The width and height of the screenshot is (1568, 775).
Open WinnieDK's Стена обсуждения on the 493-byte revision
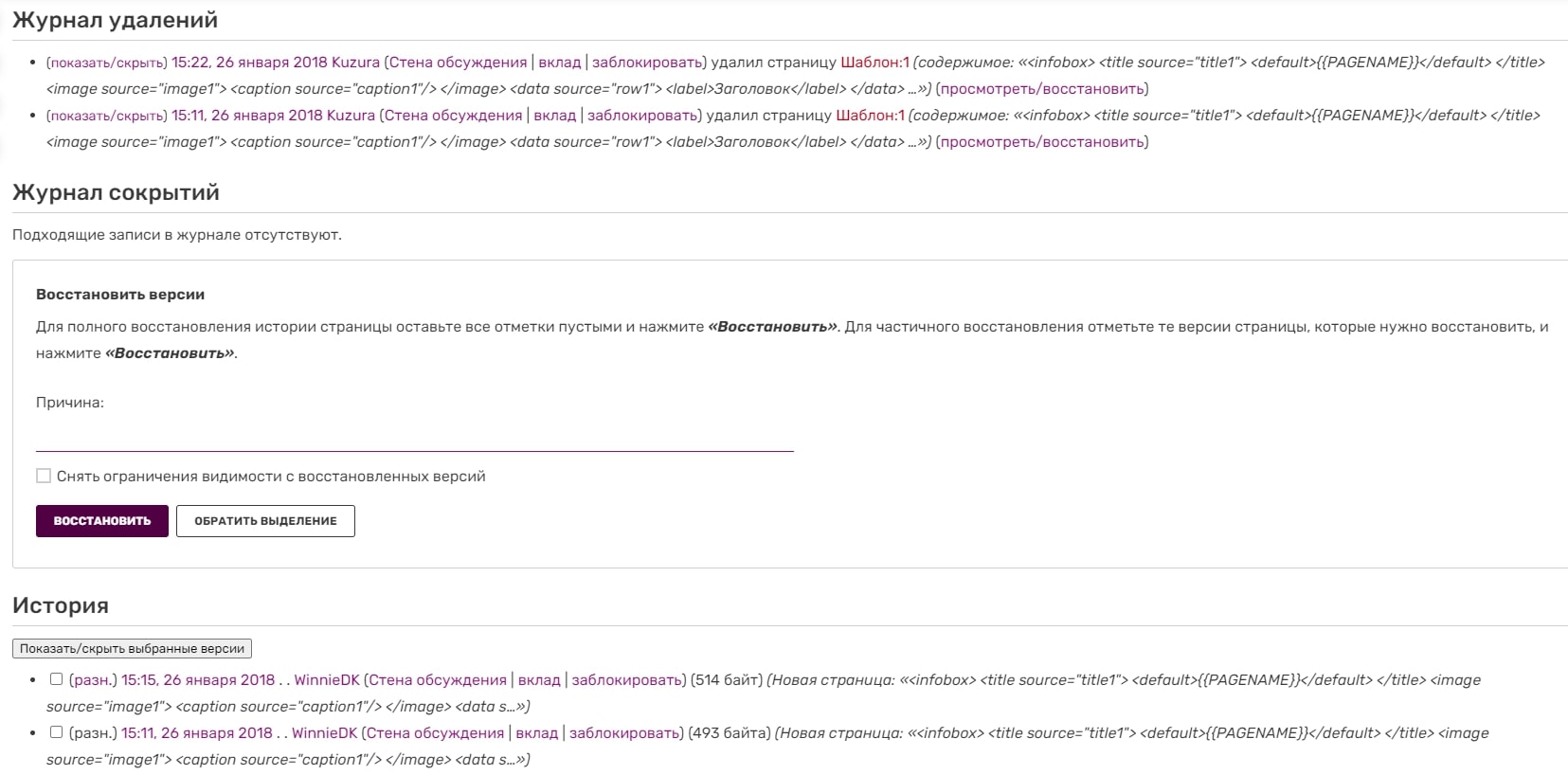coord(435,733)
